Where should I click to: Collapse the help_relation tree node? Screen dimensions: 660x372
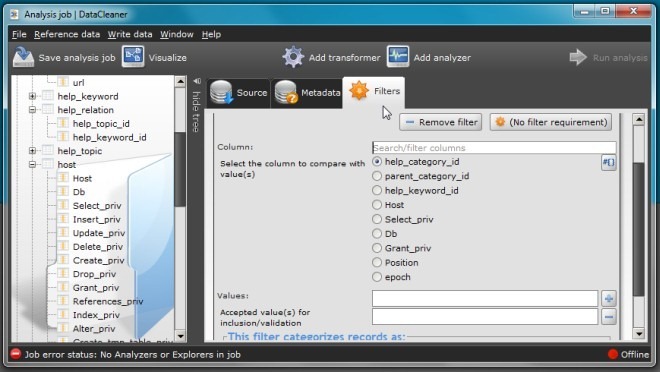pyautogui.click(x=32, y=109)
